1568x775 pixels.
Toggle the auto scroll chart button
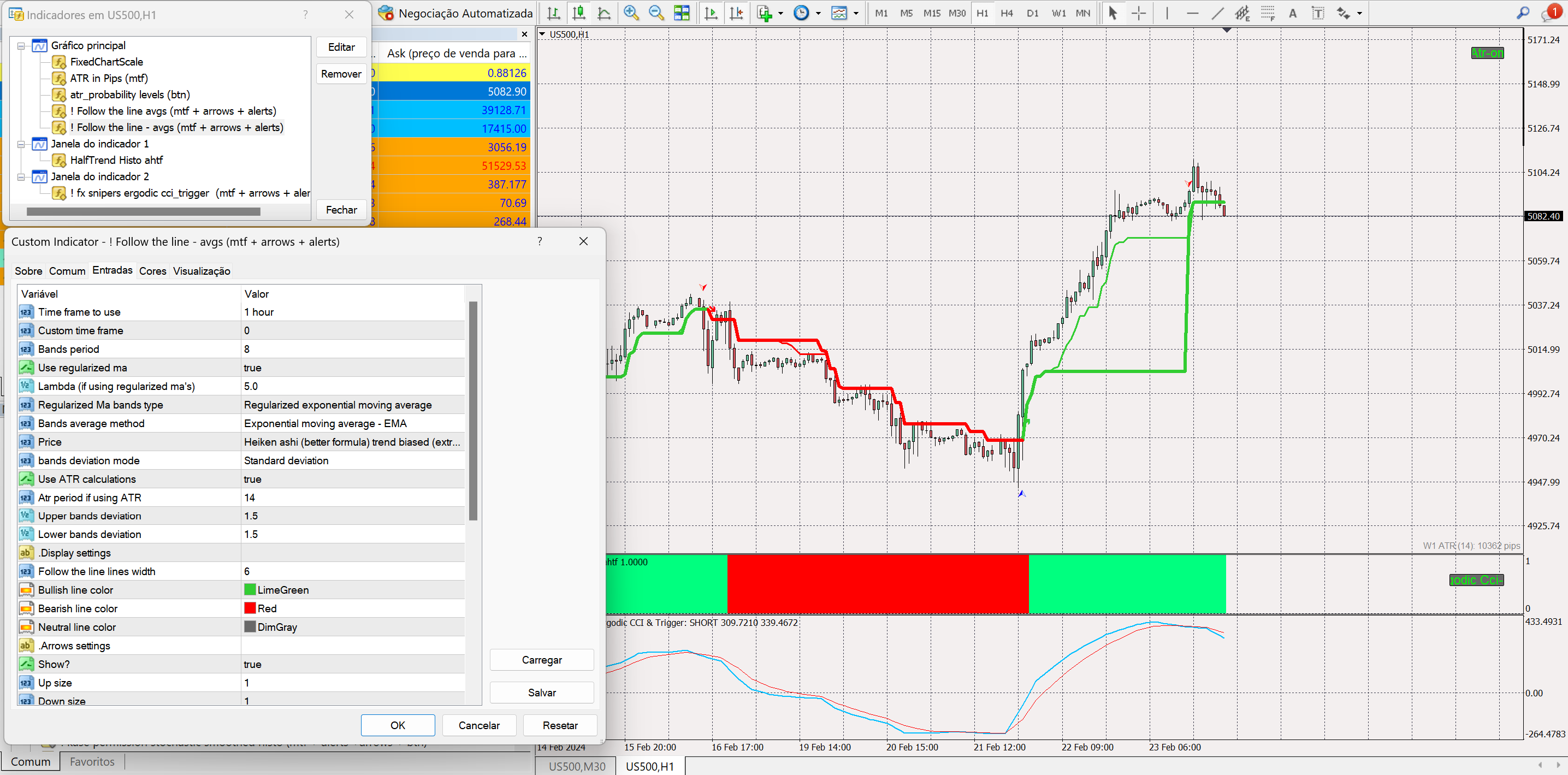pos(711,13)
